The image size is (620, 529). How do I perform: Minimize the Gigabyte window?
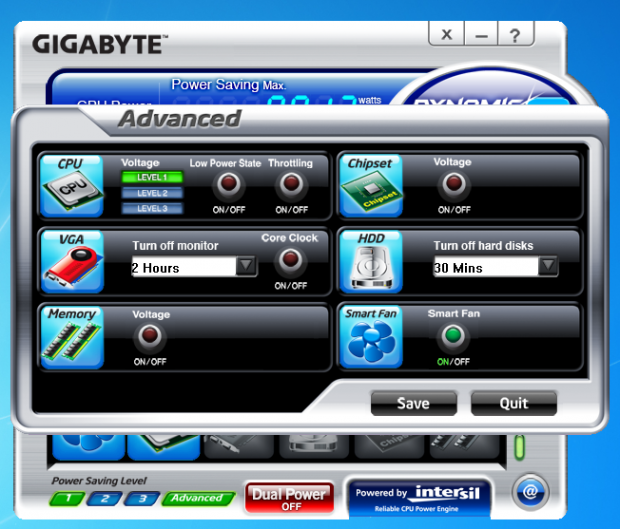coord(481,35)
